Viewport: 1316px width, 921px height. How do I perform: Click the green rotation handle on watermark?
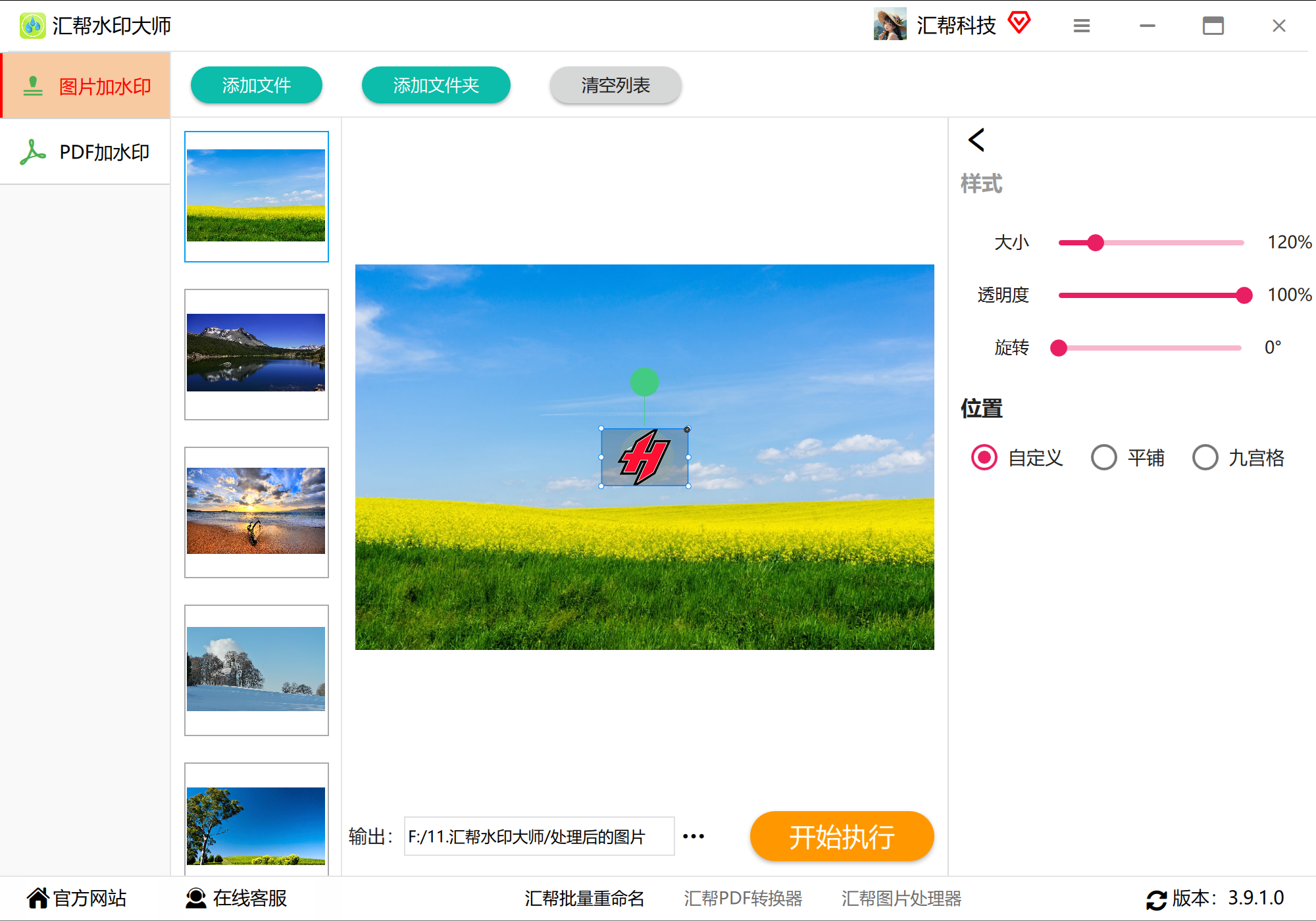[644, 382]
